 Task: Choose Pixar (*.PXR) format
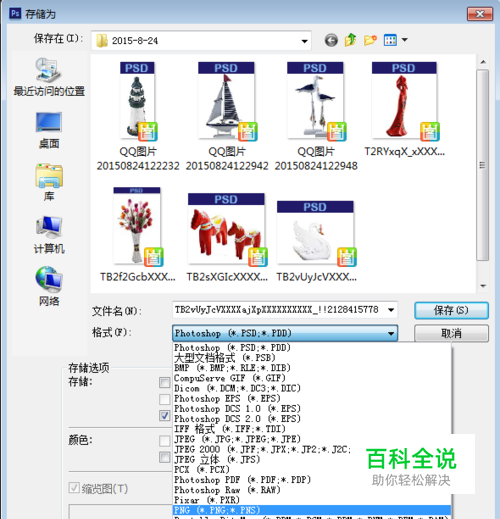(x=312, y=500)
